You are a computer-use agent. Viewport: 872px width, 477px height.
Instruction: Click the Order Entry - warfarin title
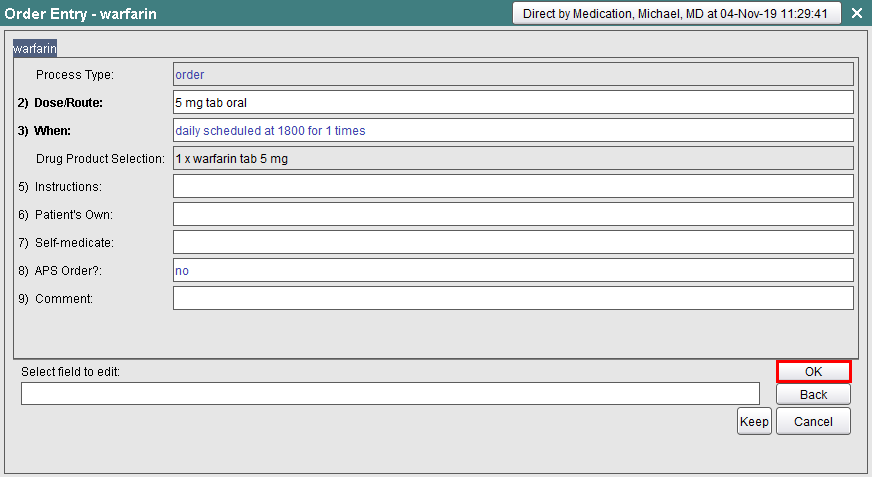pos(81,14)
